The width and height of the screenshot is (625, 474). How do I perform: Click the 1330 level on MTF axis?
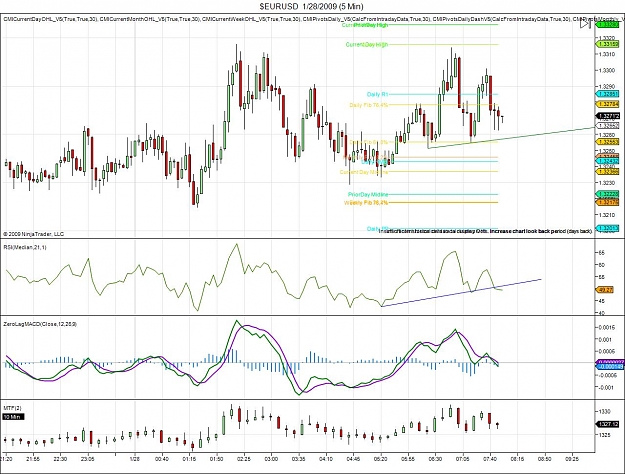pyautogui.click(x=603, y=411)
